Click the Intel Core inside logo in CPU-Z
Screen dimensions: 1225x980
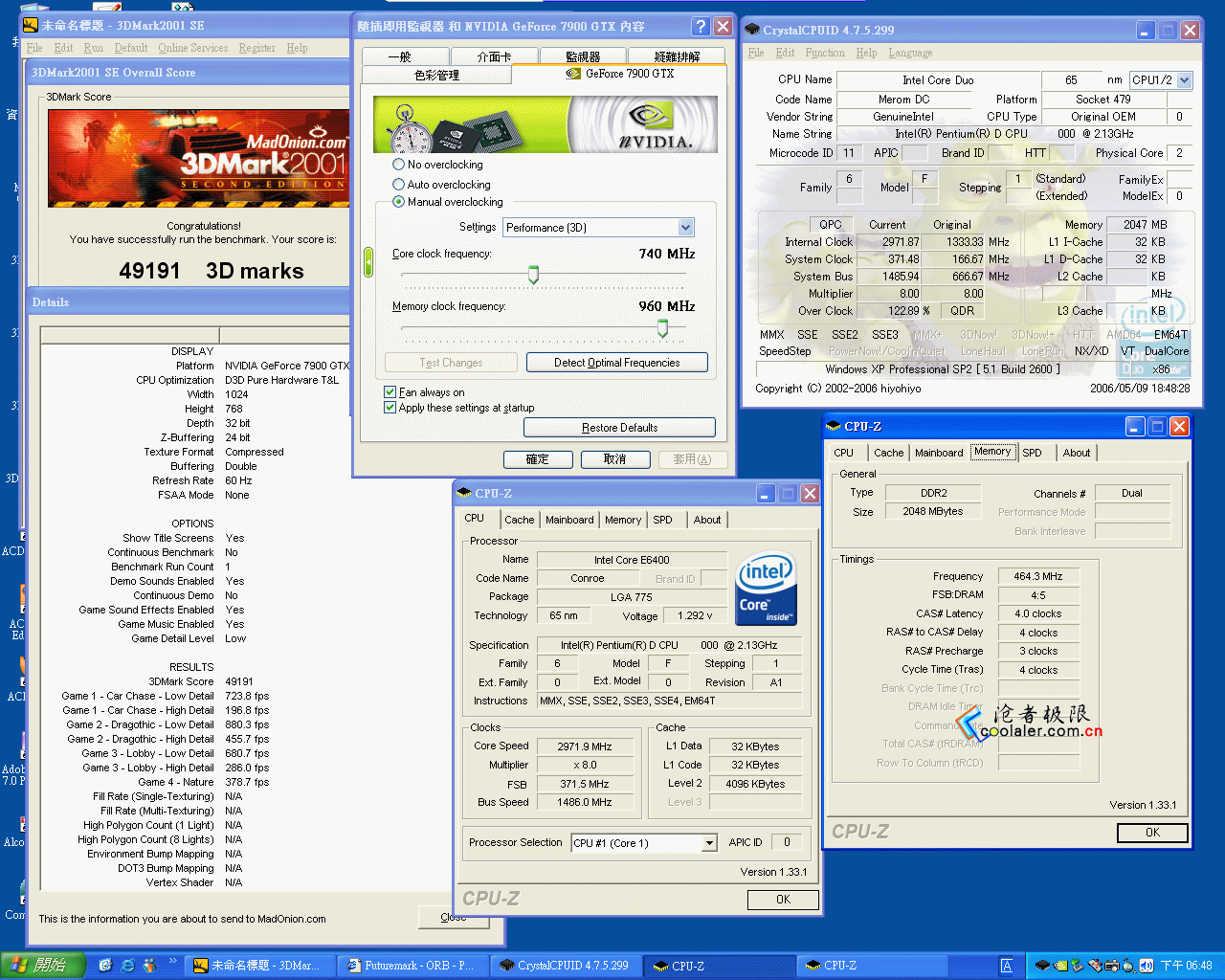click(x=767, y=589)
